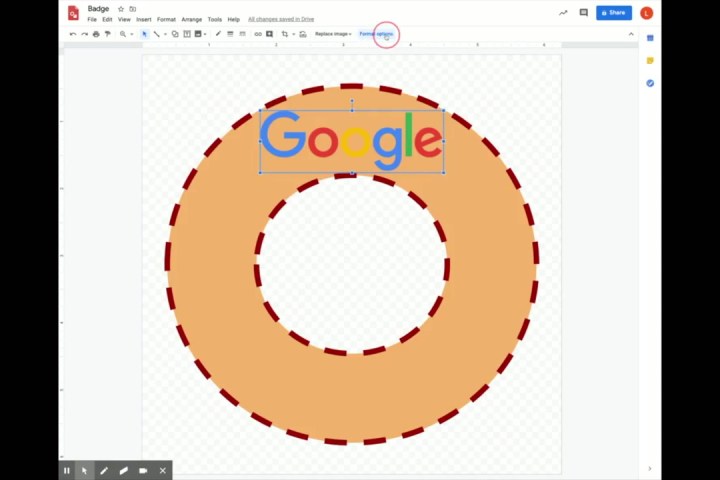Open the Calendar side panel icon
This screenshot has height=480, width=720.
(650, 38)
